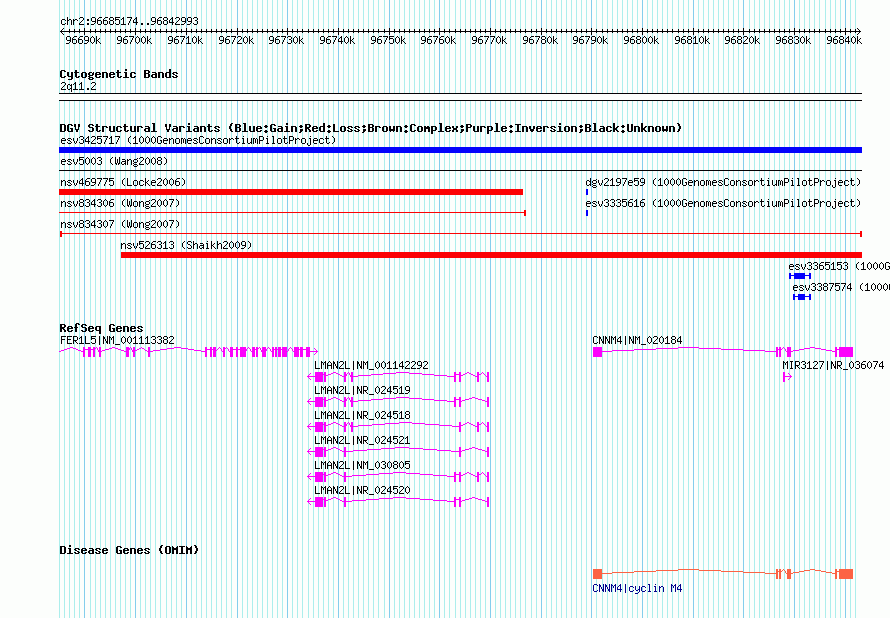Open the CNNM4|cyclin M4 OMIM link
Viewport: 890px width, 618px height.
point(637,588)
